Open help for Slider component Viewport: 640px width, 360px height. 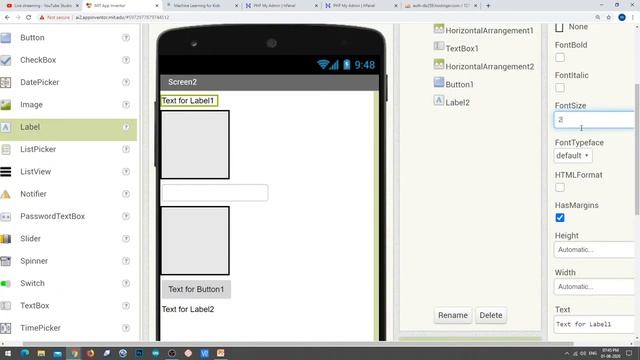[x=126, y=239]
